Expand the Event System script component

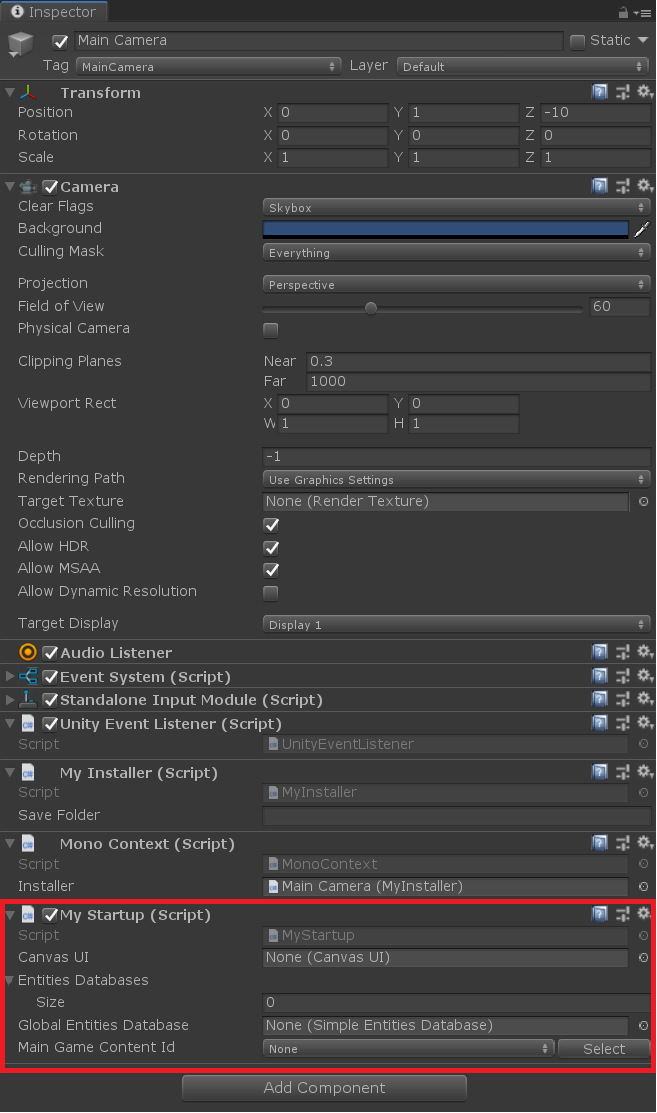(x=10, y=676)
